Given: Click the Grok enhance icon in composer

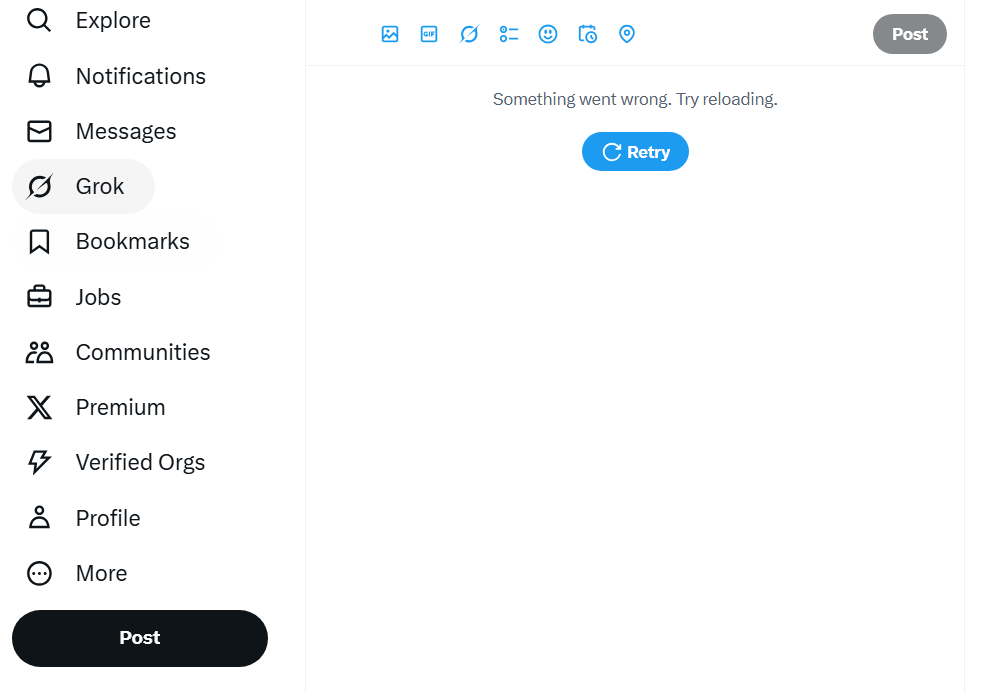Looking at the screenshot, I should (x=469, y=34).
